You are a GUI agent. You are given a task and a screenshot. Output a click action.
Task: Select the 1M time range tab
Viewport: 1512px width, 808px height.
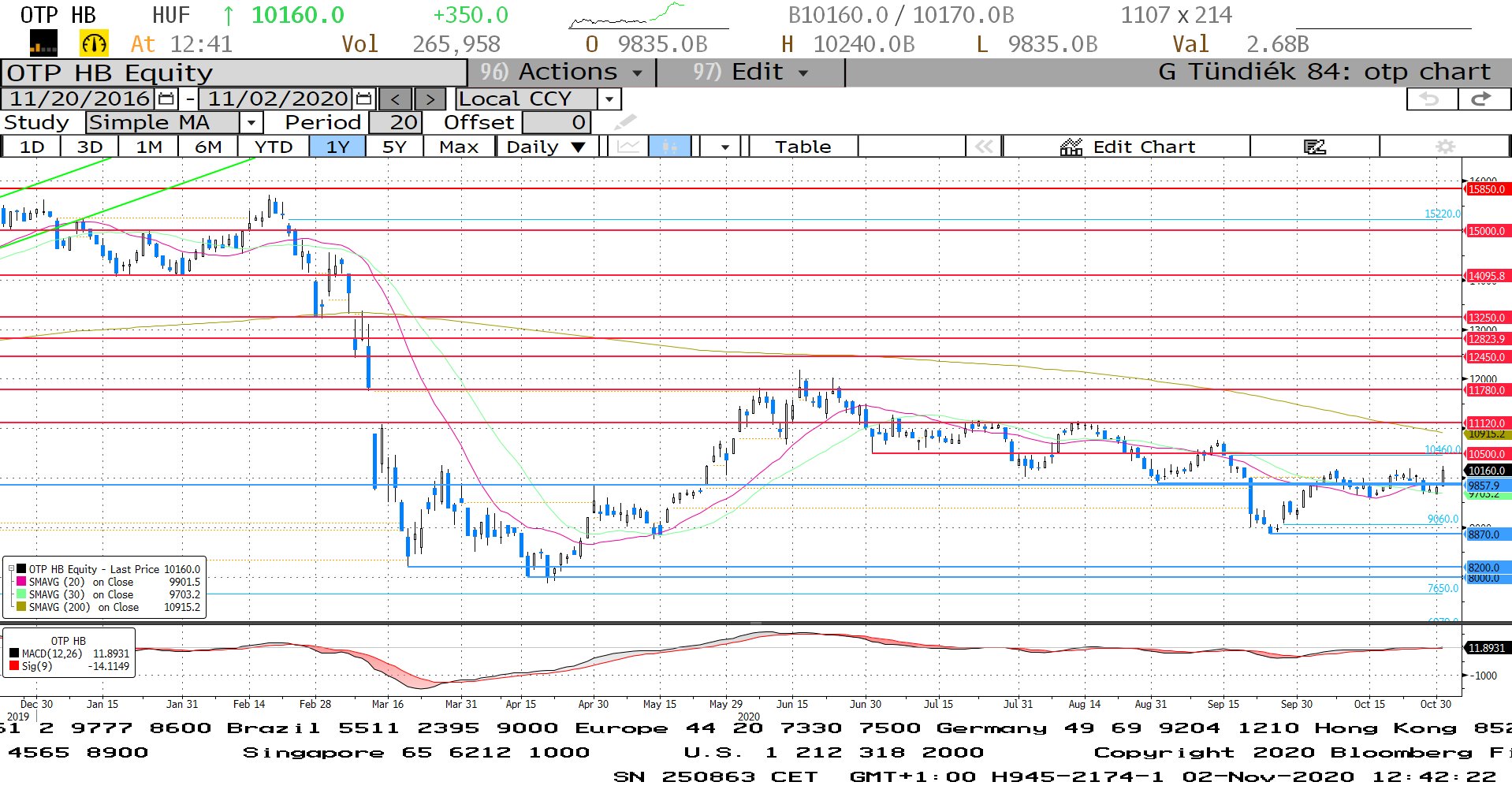[x=149, y=147]
